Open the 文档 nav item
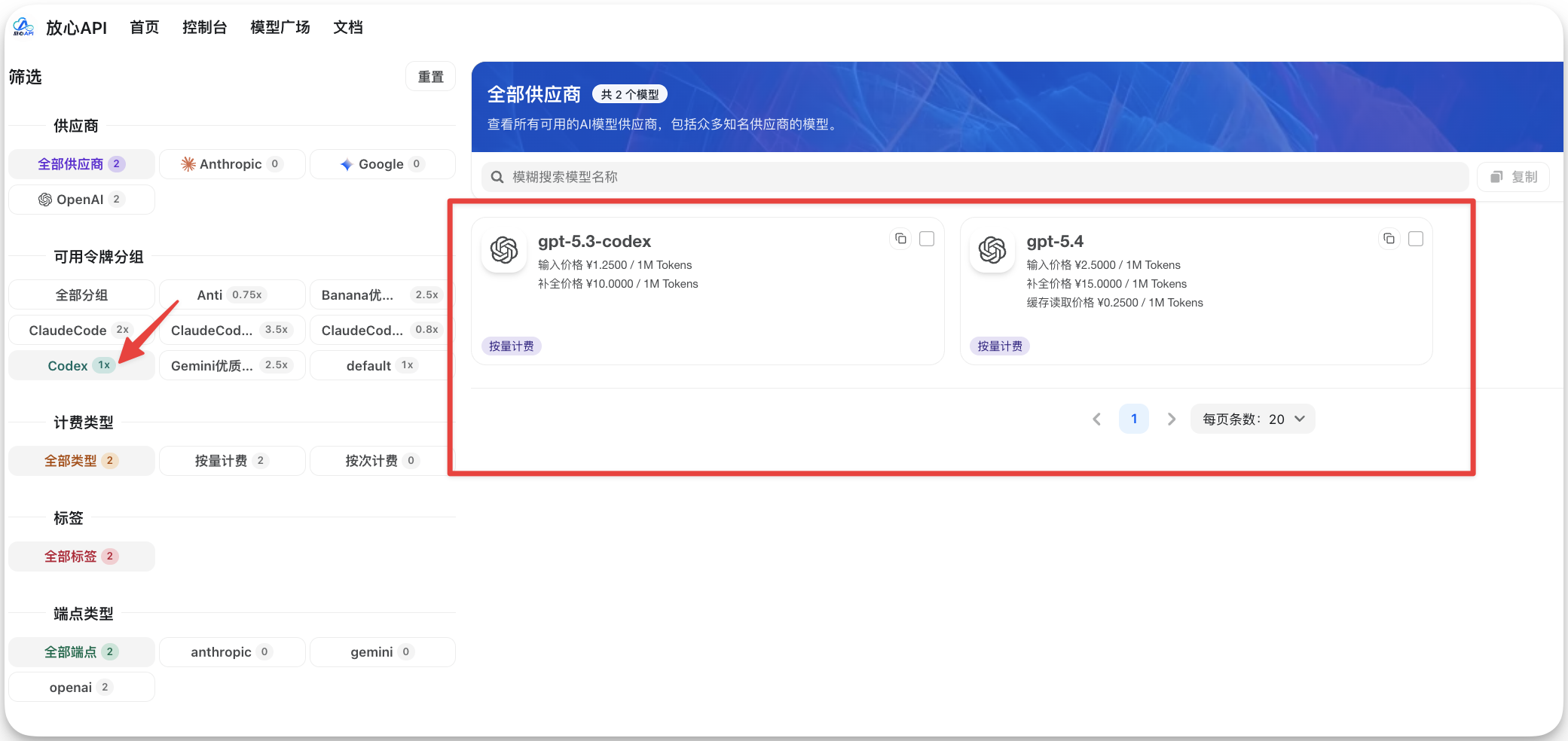The width and height of the screenshot is (1568, 741). click(x=348, y=28)
